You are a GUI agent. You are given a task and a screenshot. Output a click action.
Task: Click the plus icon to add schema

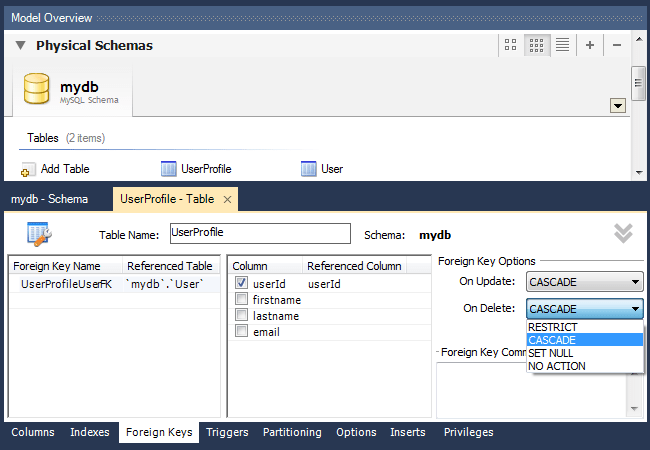point(589,45)
